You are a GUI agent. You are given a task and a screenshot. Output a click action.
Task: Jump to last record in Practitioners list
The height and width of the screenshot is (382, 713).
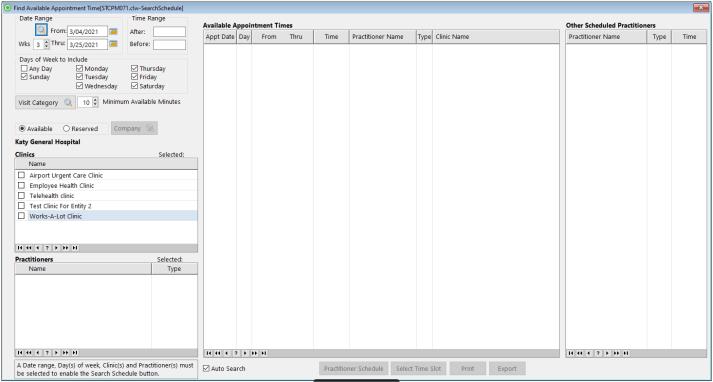(x=75, y=352)
